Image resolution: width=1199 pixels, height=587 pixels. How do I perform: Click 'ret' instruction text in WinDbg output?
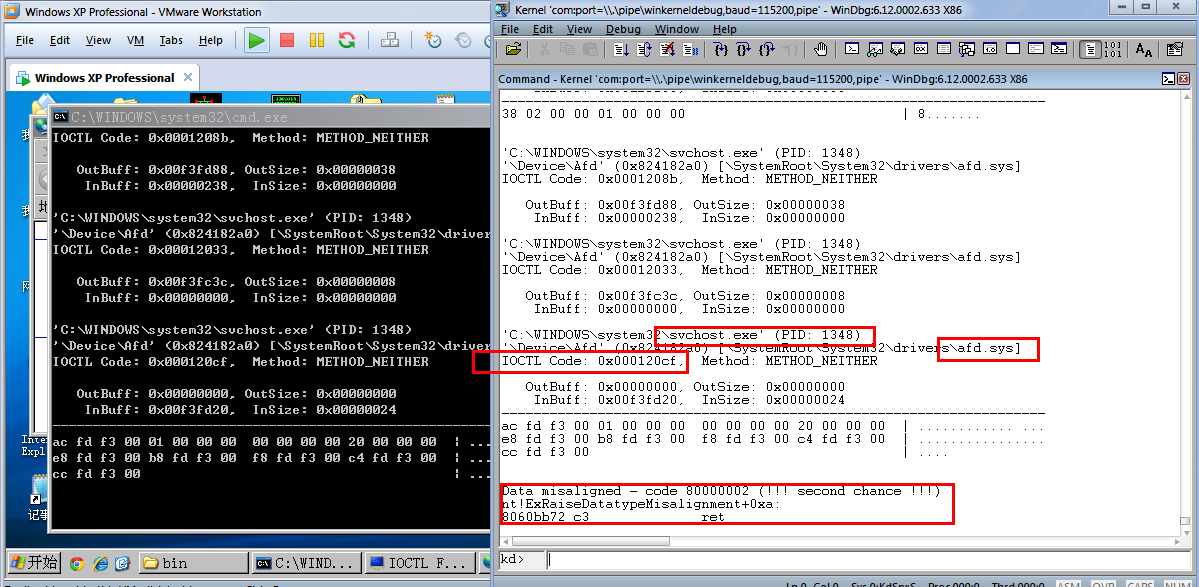pyautogui.click(x=713, y=517)
